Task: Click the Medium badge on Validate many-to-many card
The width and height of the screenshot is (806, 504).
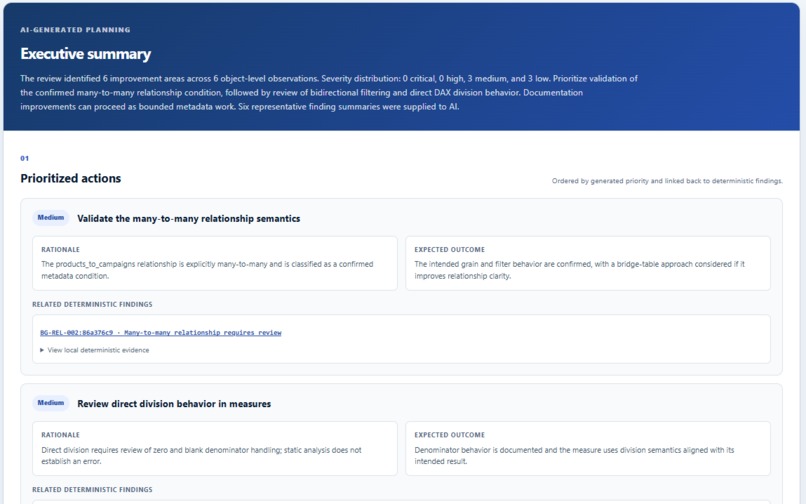Action: pyautogui.click(x=50, y=218)
